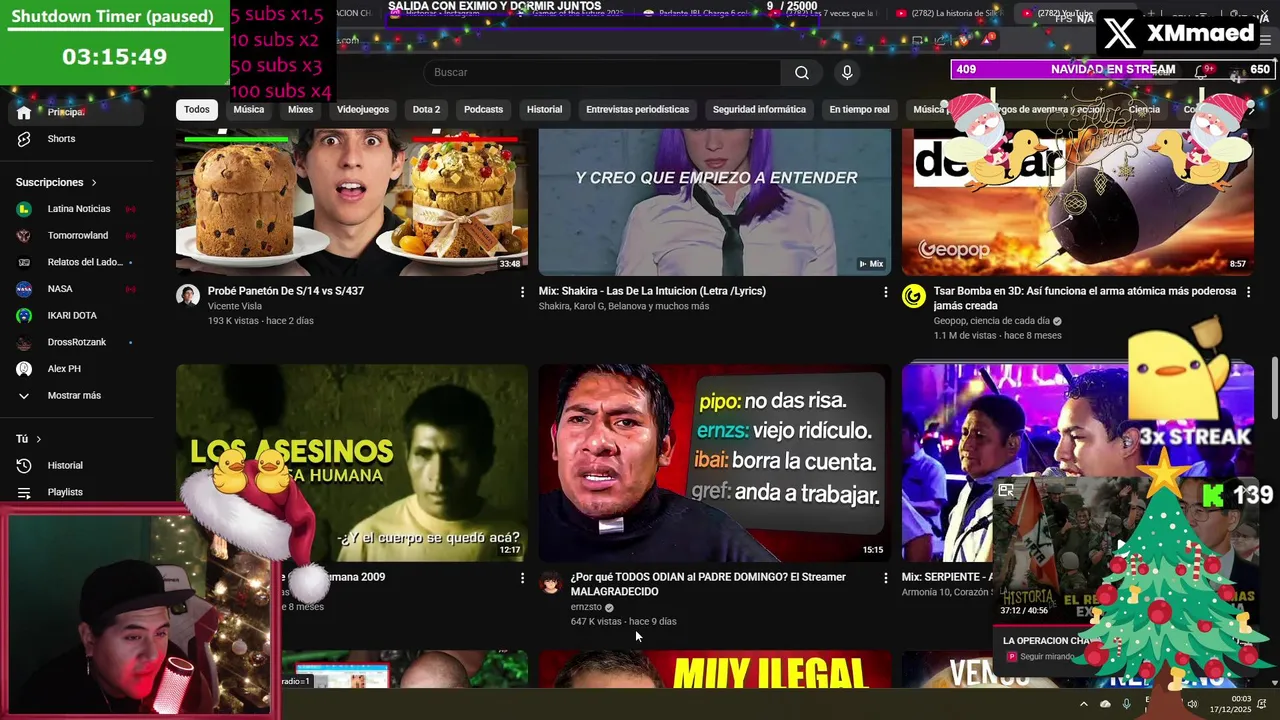Visit Geopop, ciencia de cada día channel link

992,321
